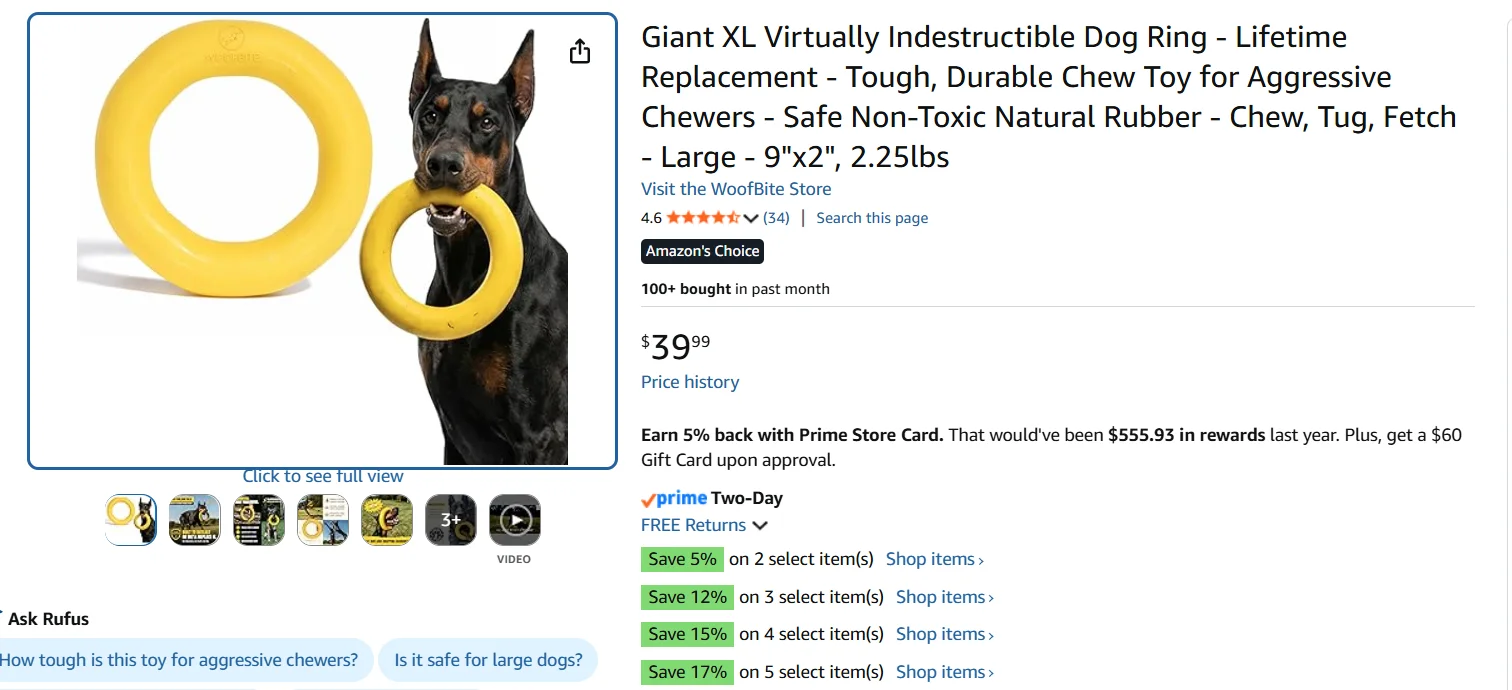1512x690 pixels.
Task: View Price history
Action: coord(690,382)
